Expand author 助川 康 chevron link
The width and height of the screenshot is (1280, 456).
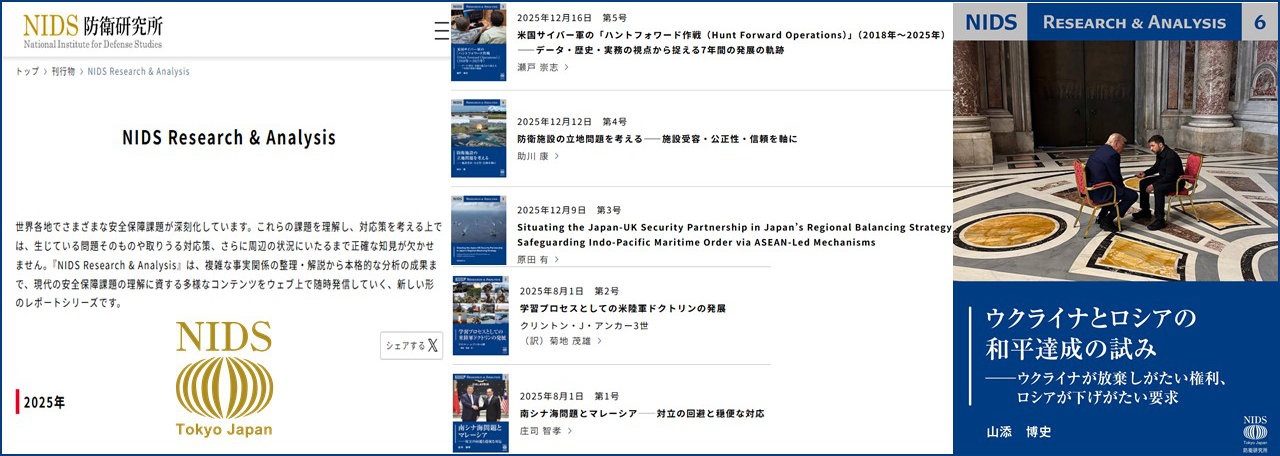[x=538, y=156]
